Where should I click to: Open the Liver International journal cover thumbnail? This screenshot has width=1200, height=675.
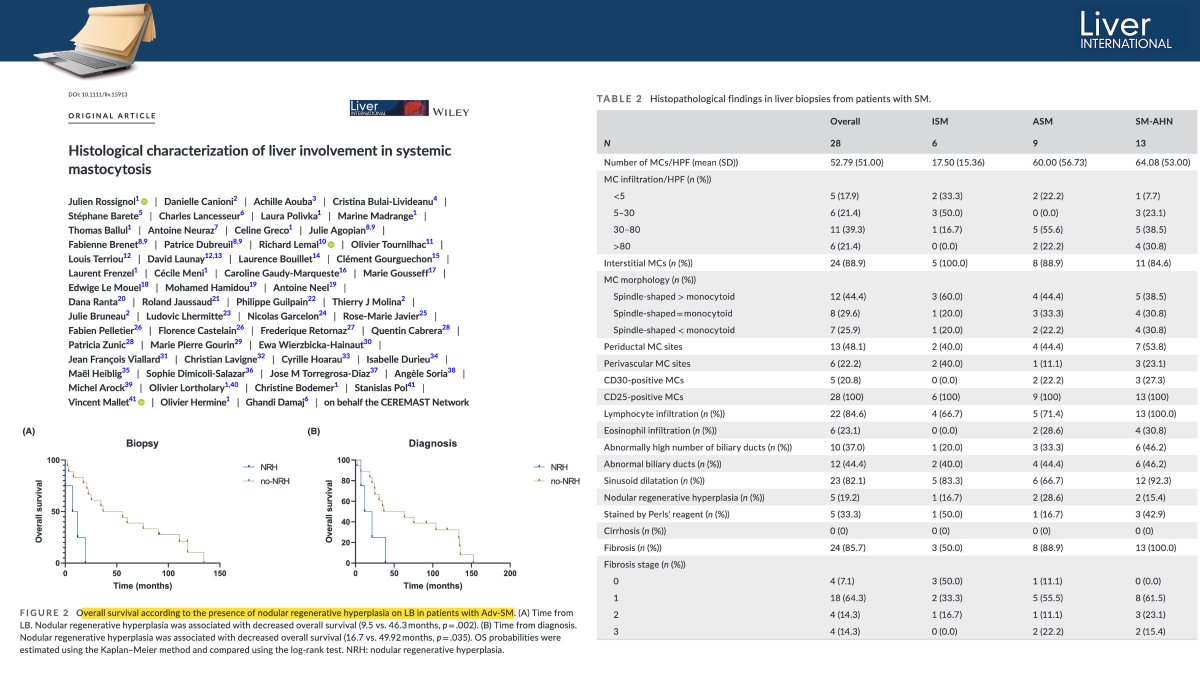tap(387, 109)
